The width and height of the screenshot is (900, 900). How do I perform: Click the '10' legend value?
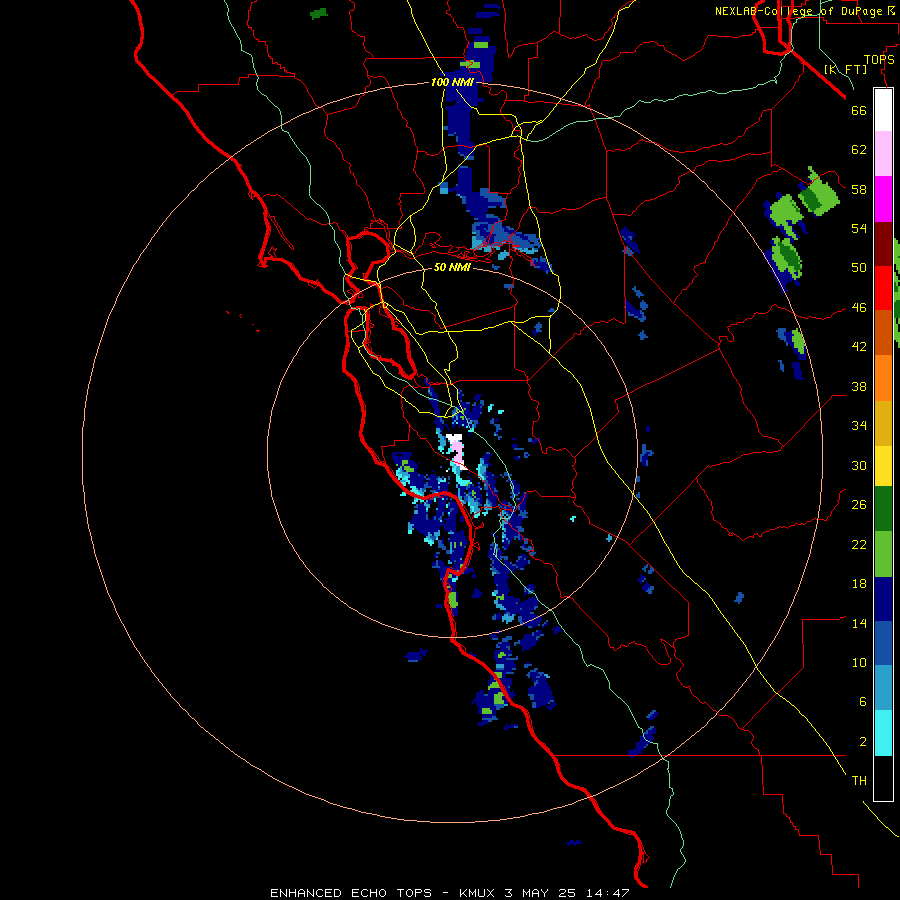pos(859,662)
